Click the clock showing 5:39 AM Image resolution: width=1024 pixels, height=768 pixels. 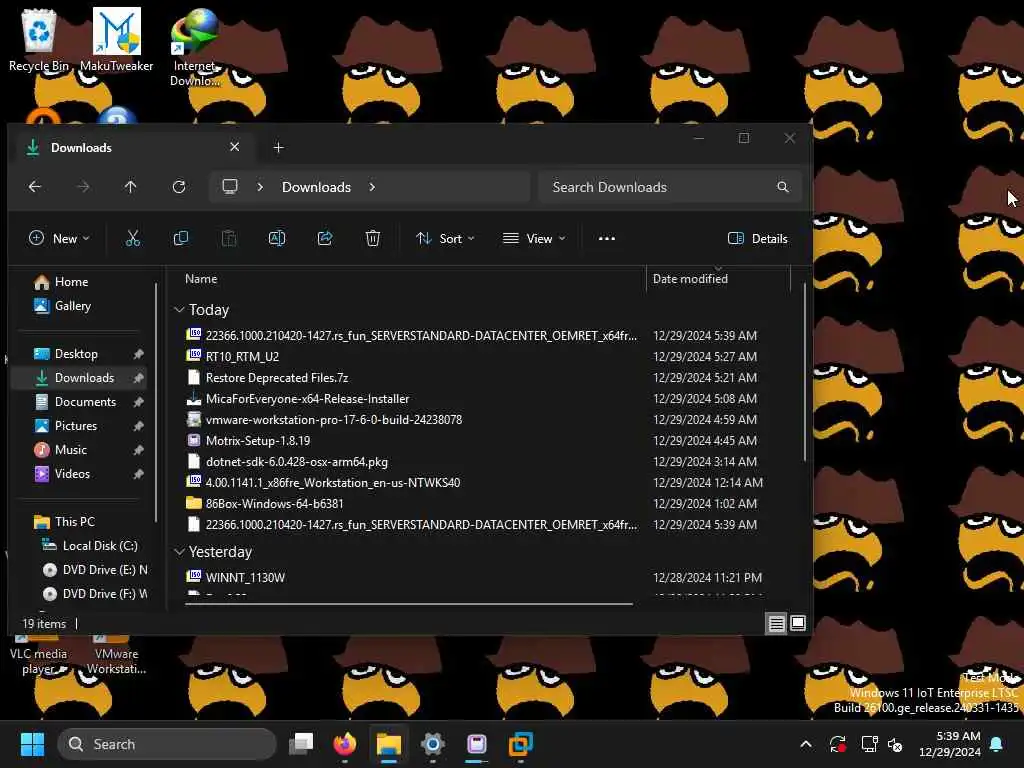point(958,736)
